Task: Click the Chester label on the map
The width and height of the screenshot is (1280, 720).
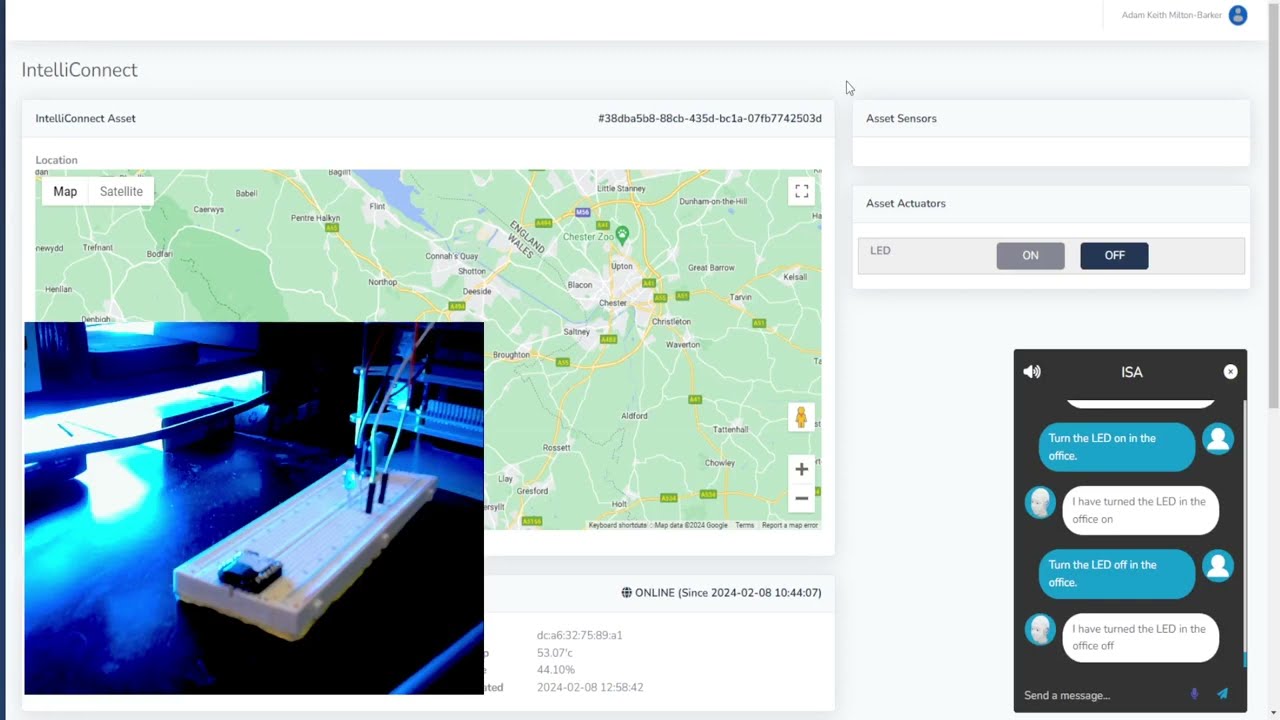Action: pos(612,302)
